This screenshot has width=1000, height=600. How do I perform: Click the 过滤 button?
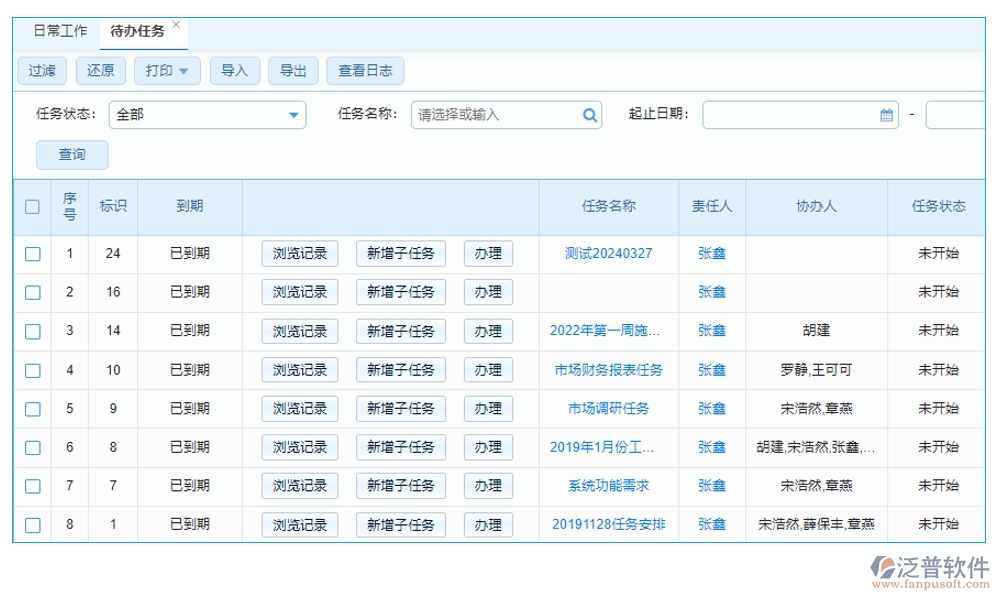(41, 70)
